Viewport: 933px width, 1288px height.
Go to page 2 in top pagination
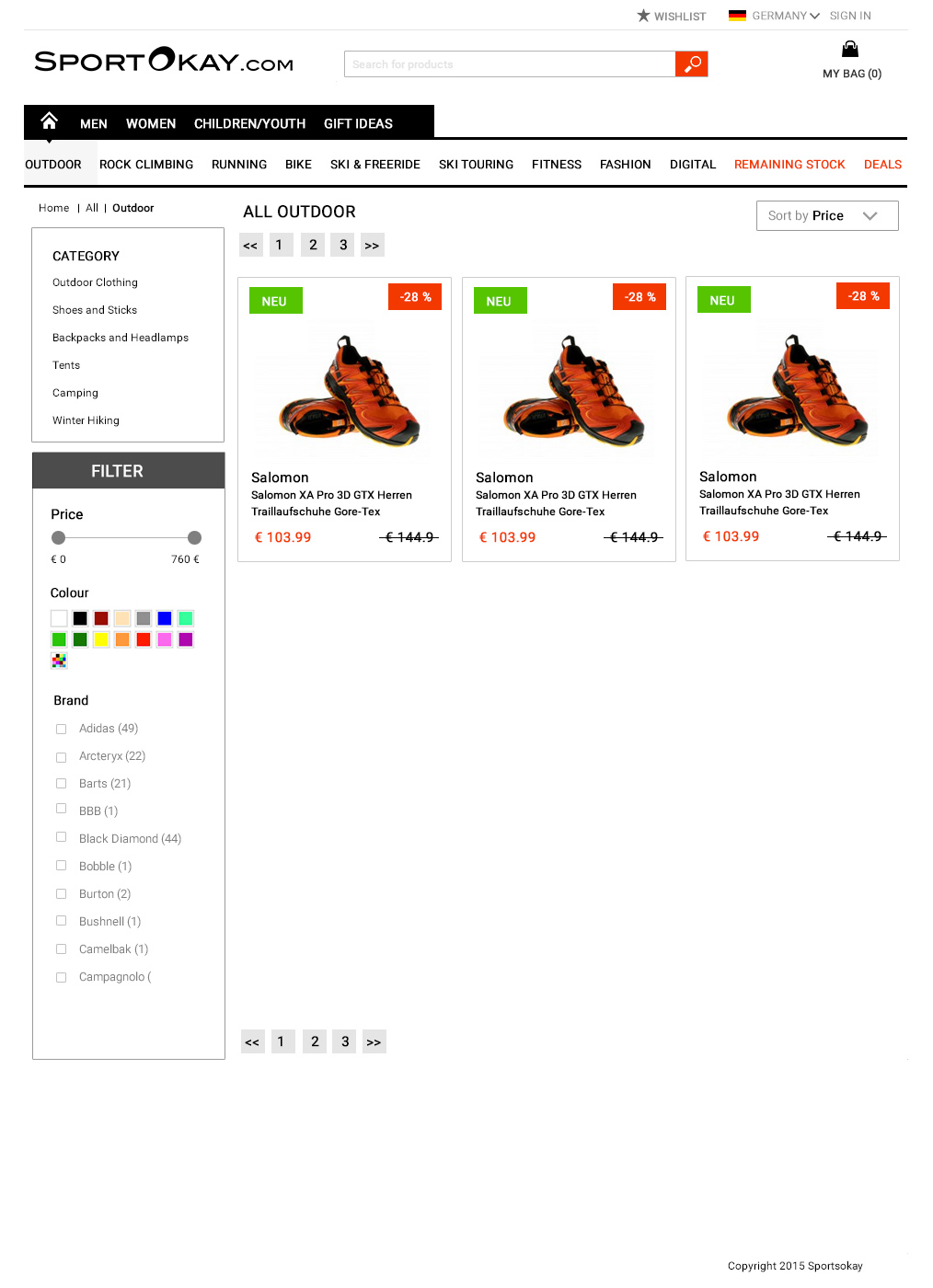pyautogui.click(x=313, y=245)
